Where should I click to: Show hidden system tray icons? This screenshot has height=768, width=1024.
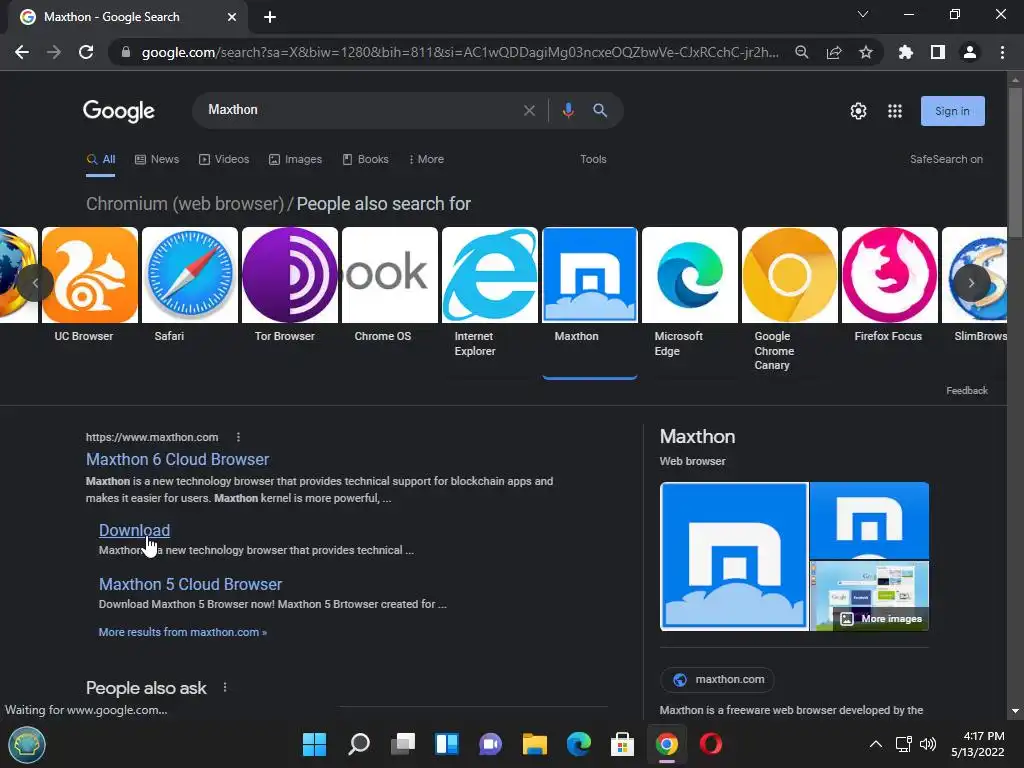tap(876, 744)
